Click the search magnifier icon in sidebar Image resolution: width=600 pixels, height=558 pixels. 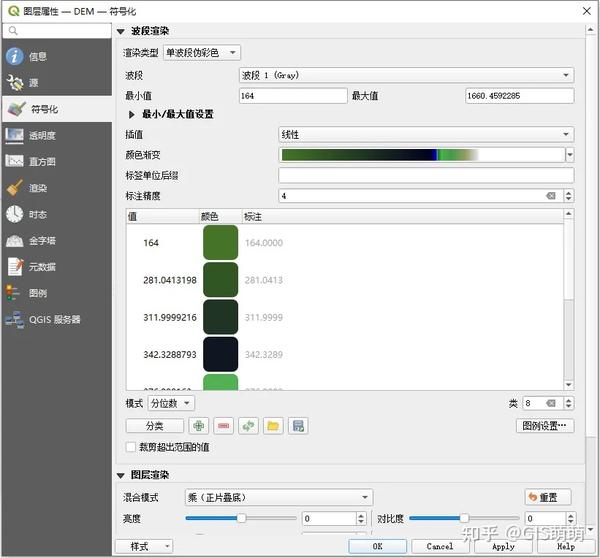(13, 31)
